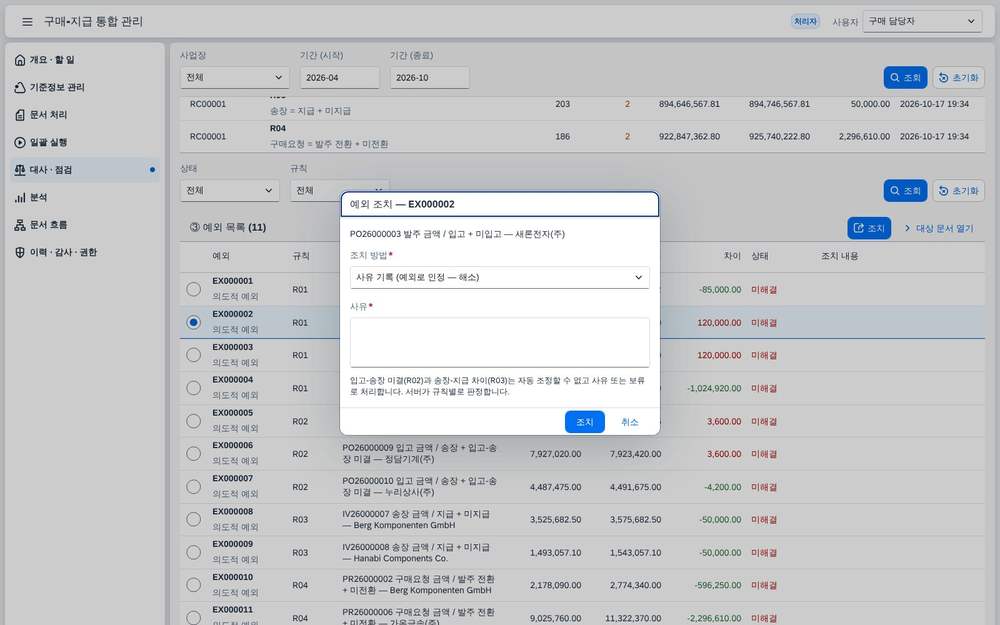Click the difference value -596,250.00
This screenshot has width=1000, height=625.
pyautogui.click(x=717, y=585)
